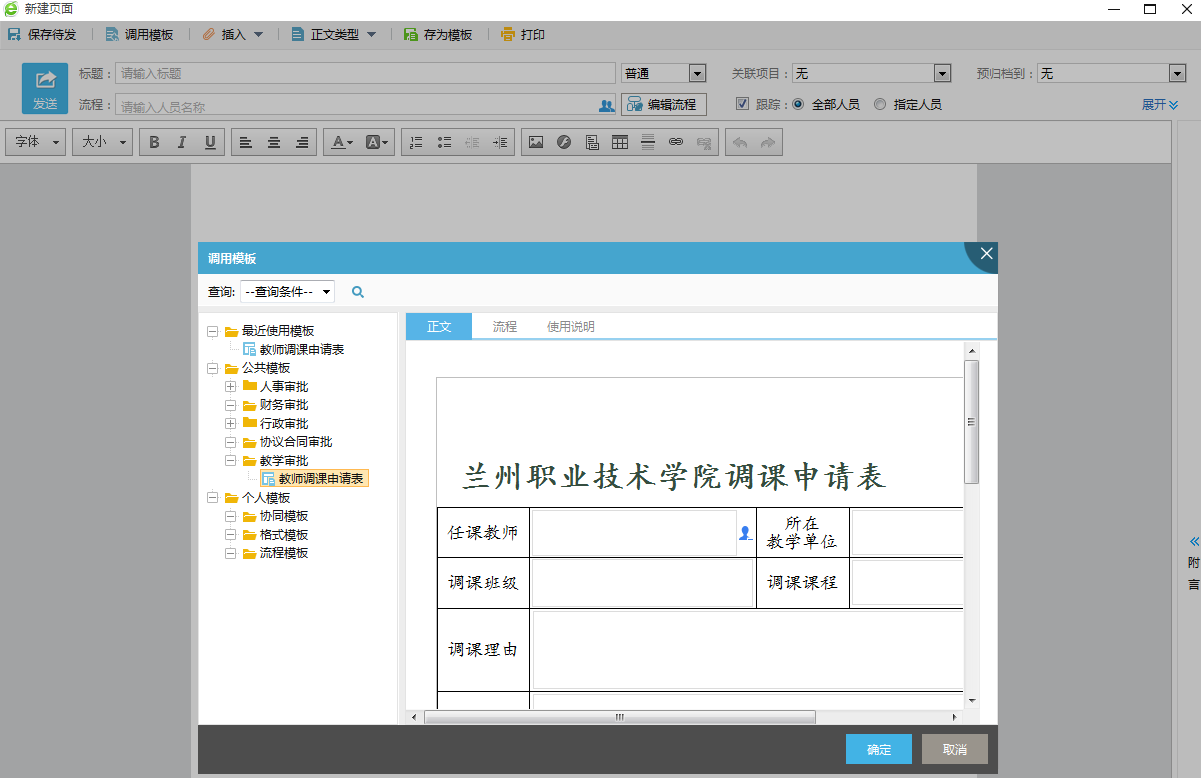Open the 插入 insert menu
Viewport: 1201px width, 778px height.
(x=232, y=35)
